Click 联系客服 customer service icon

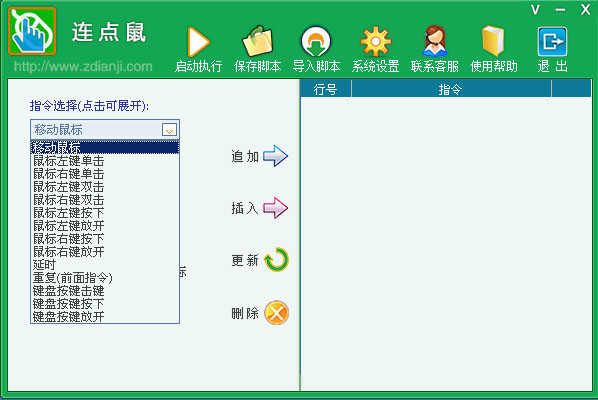click(x=435, y=41)
